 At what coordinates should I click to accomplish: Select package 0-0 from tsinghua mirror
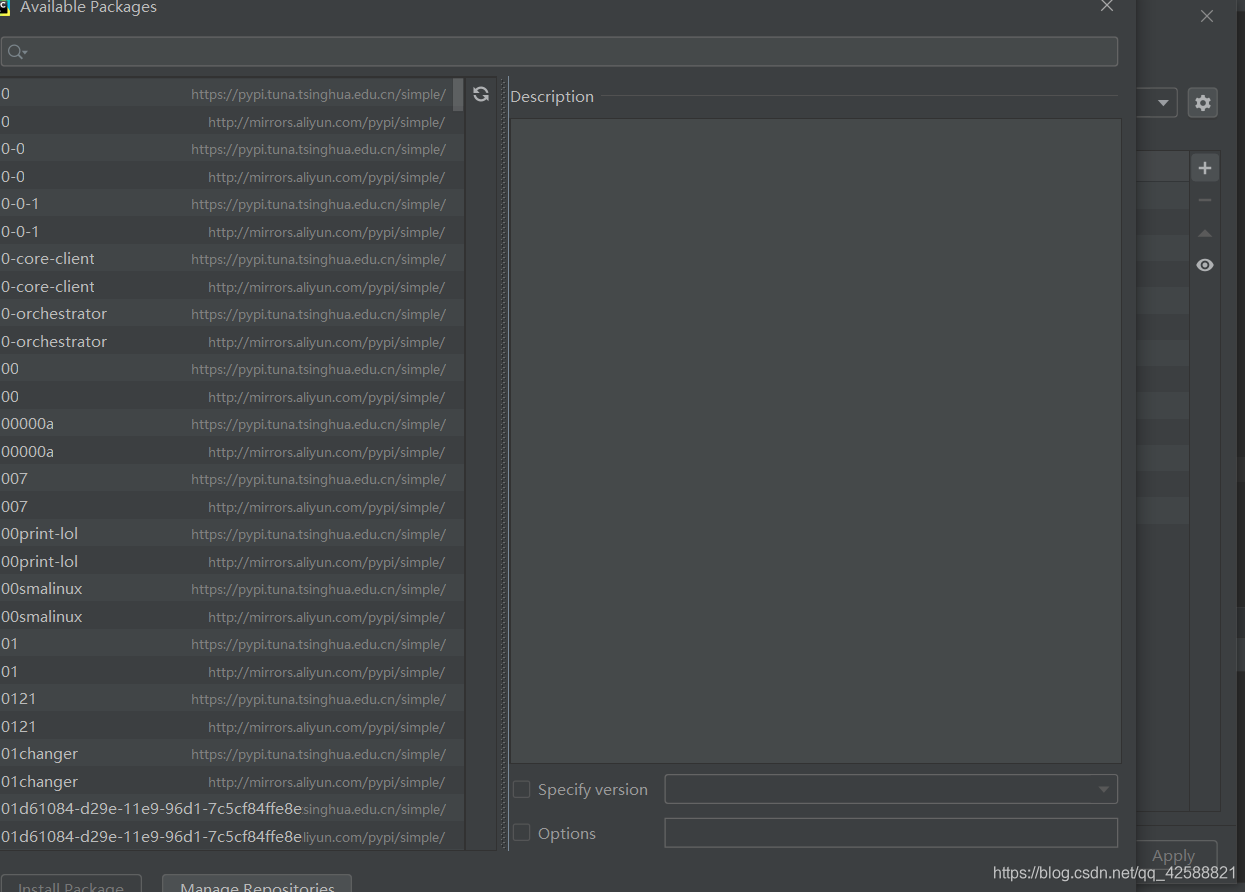(226, 149)
